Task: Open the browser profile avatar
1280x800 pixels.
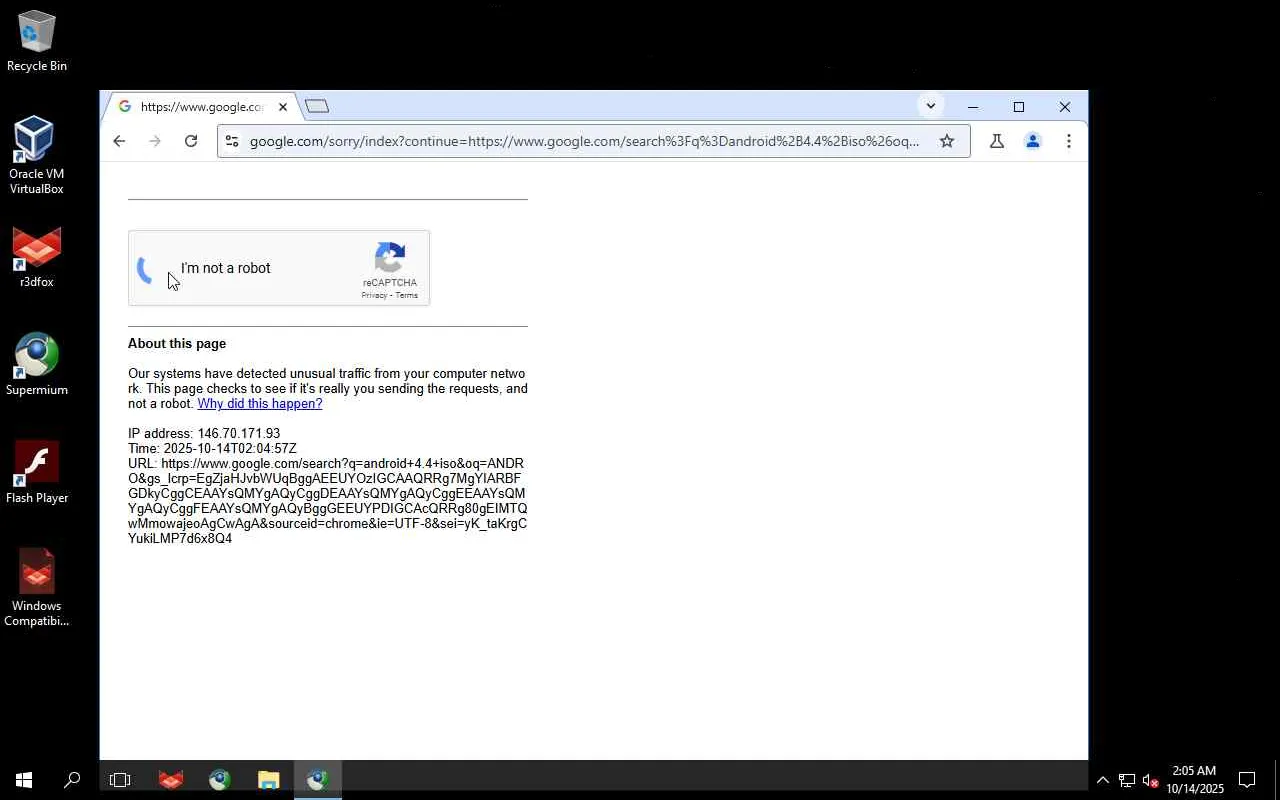Action: [x=1033, y=141]
